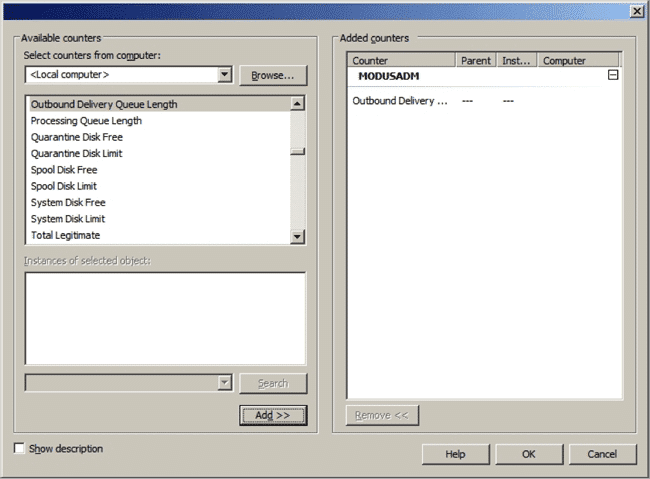Enable the Show description checkbox
Screen dimensions: 650x479
20,449
